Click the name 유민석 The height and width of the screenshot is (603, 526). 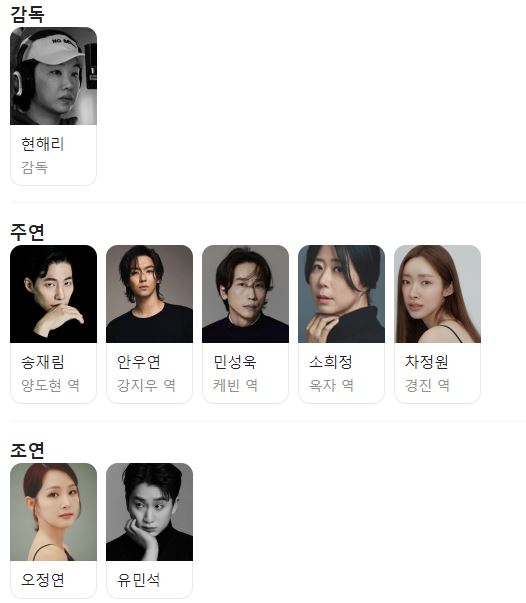pos(139,580)
